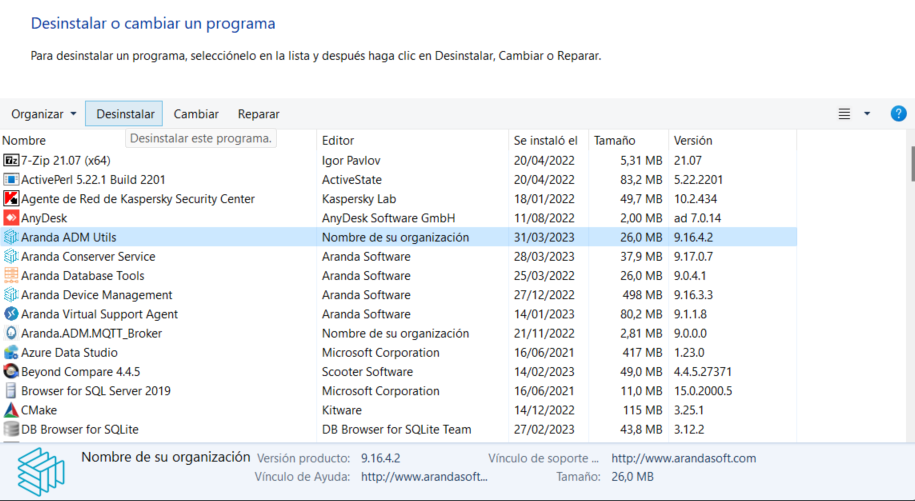The width and height of the screenshot is (915, 501).
Task: Click the Aranda Device Management icon
Action: 11,295
